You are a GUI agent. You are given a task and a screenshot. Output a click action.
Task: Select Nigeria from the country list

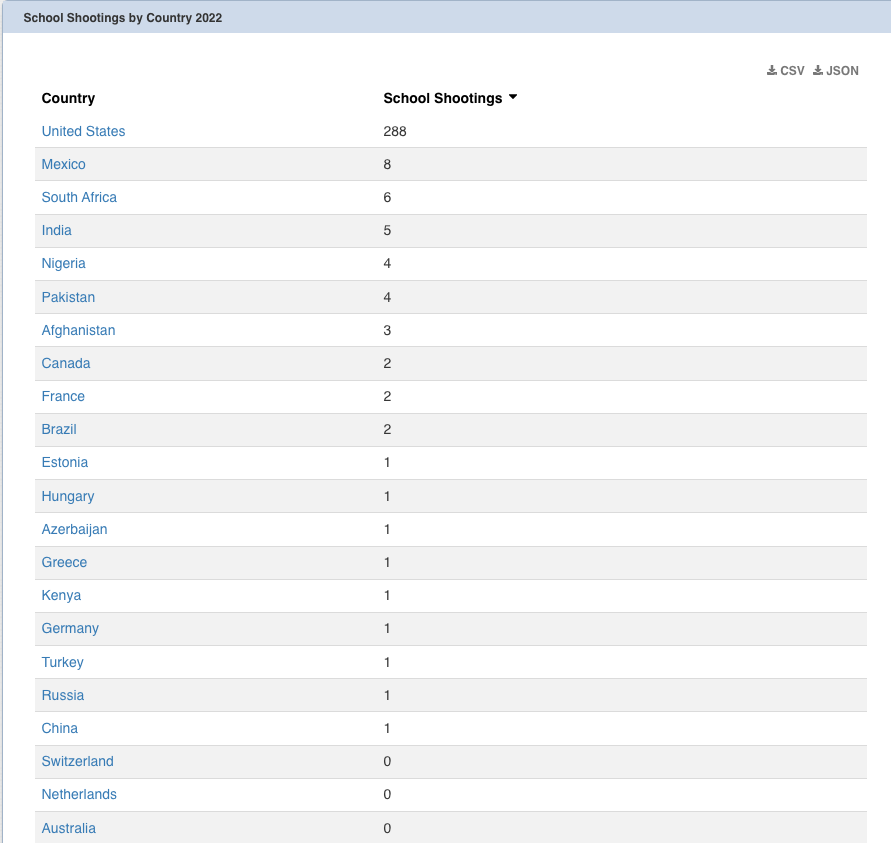click(63, 263)
